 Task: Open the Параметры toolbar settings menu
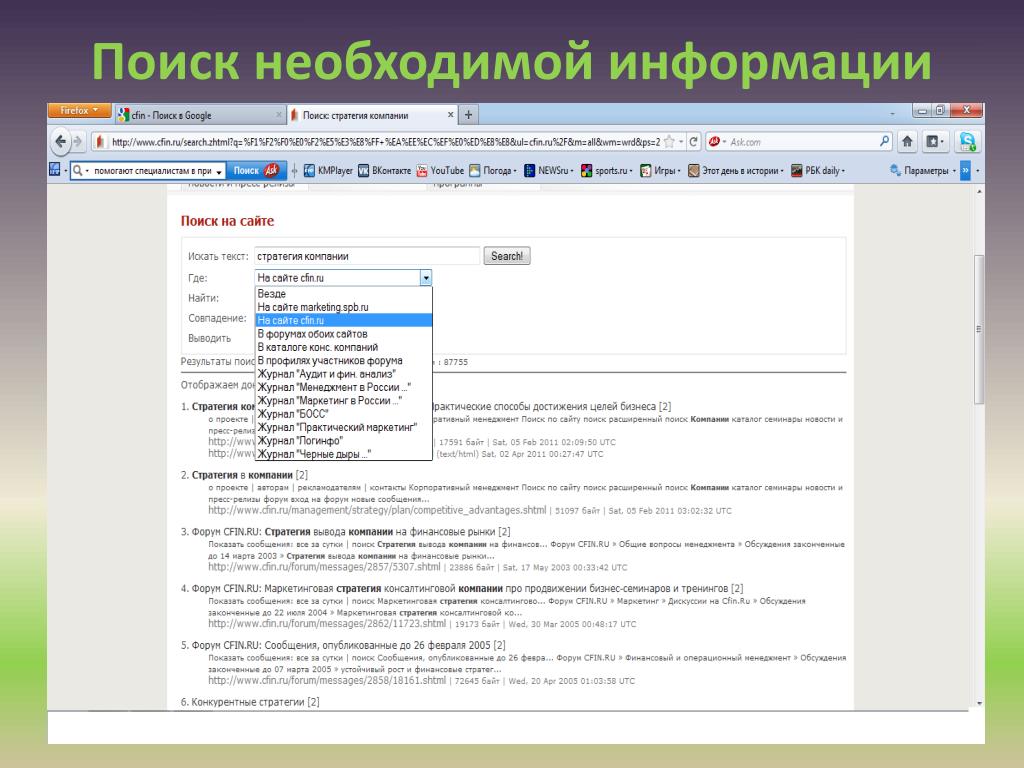tap(923, 170)
